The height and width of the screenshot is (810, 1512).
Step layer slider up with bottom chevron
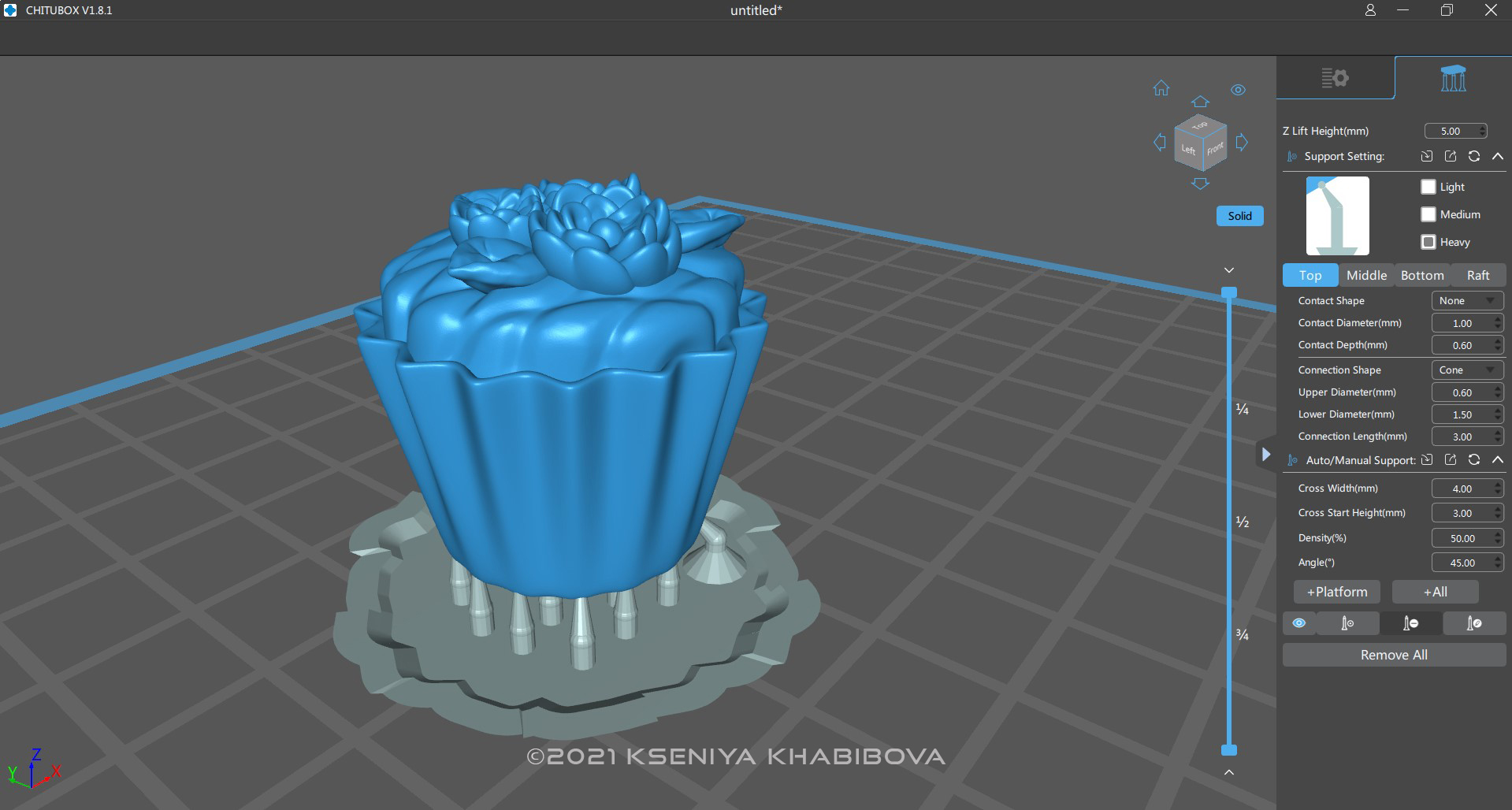pyautogui.click(x=1228, y=772)
